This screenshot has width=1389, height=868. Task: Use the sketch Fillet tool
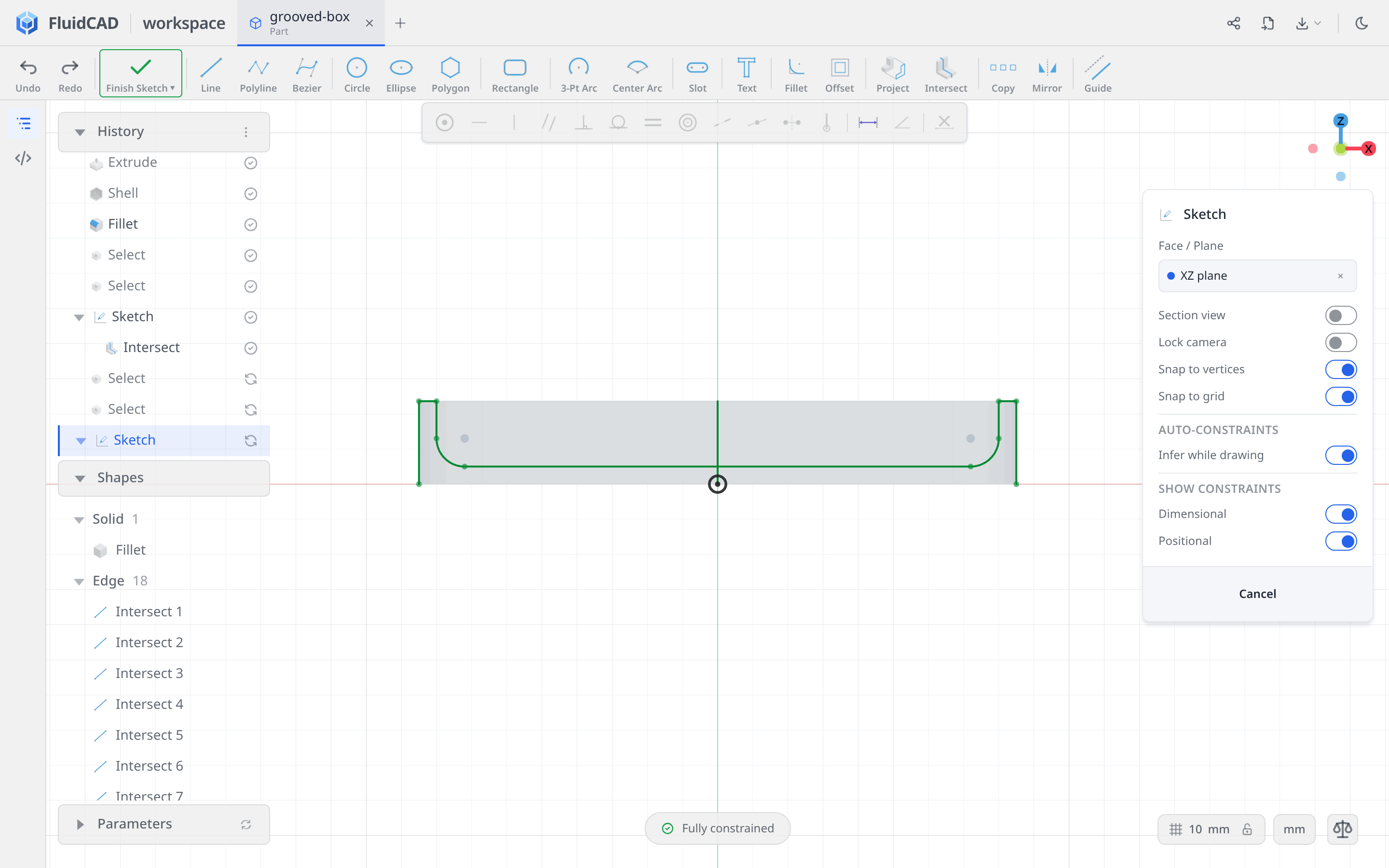click(x=795, y=75)
